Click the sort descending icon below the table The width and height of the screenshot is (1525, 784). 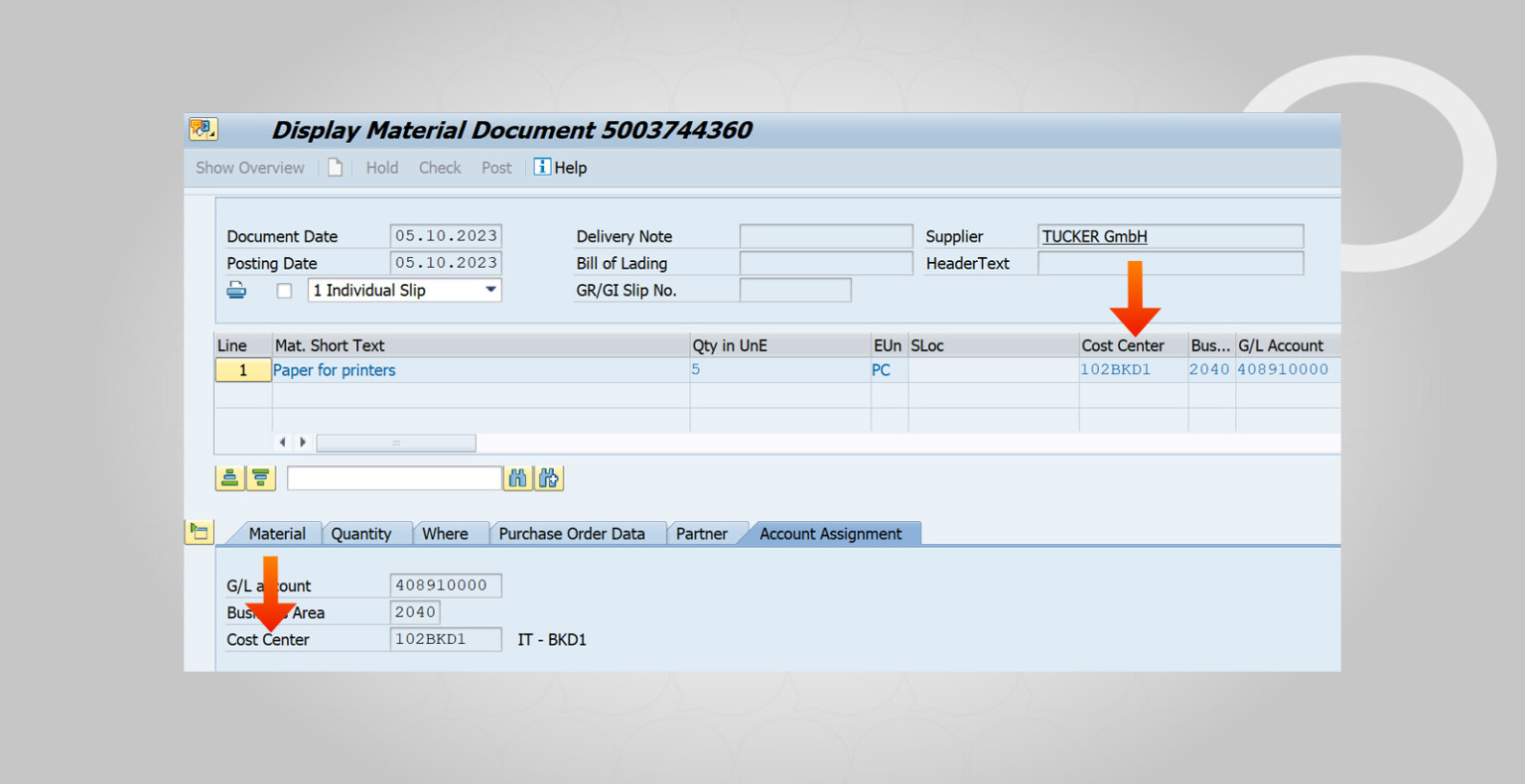pos(260,478)
